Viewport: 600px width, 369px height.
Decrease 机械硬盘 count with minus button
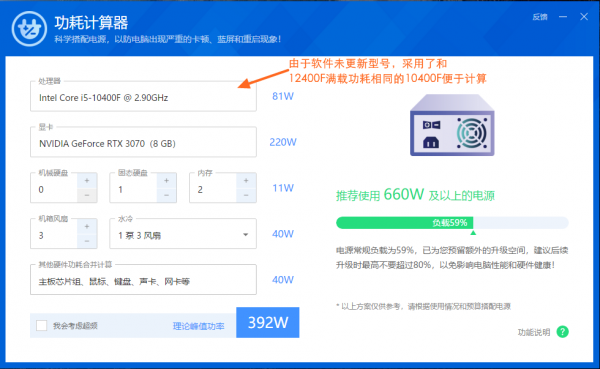87,195
